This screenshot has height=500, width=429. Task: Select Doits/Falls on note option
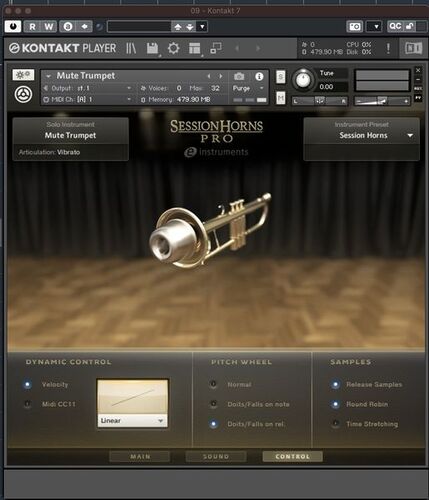(213, 404)
